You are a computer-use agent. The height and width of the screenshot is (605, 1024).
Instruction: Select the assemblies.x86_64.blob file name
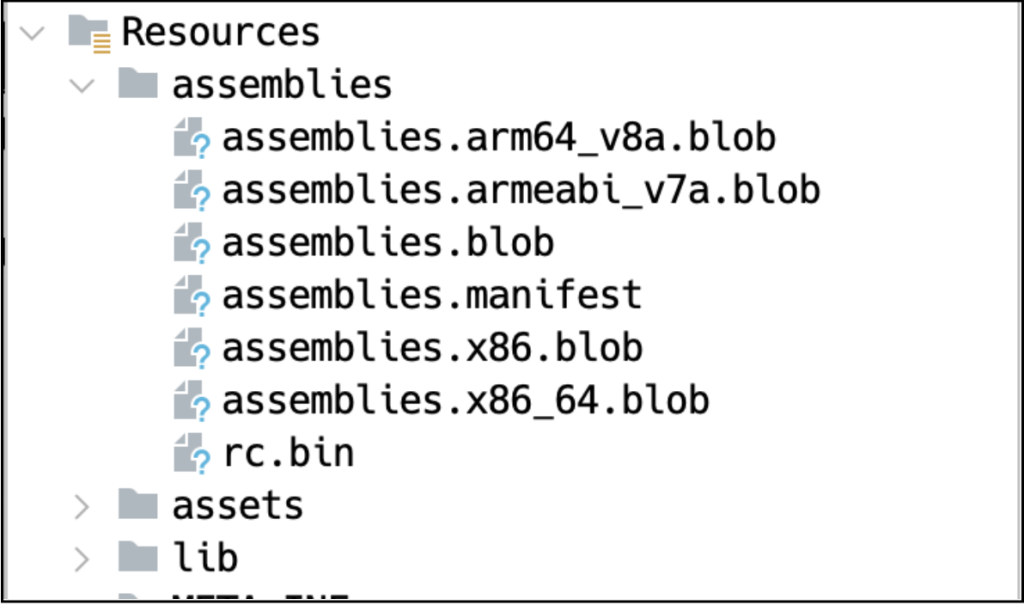[x=465, y=400]
